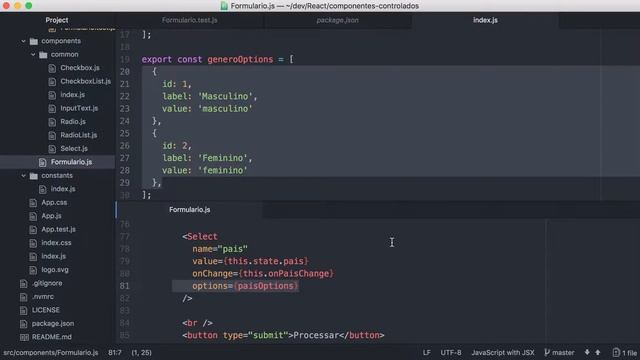Click file icon beside .gitignore
640x360 pixels.
24,284
